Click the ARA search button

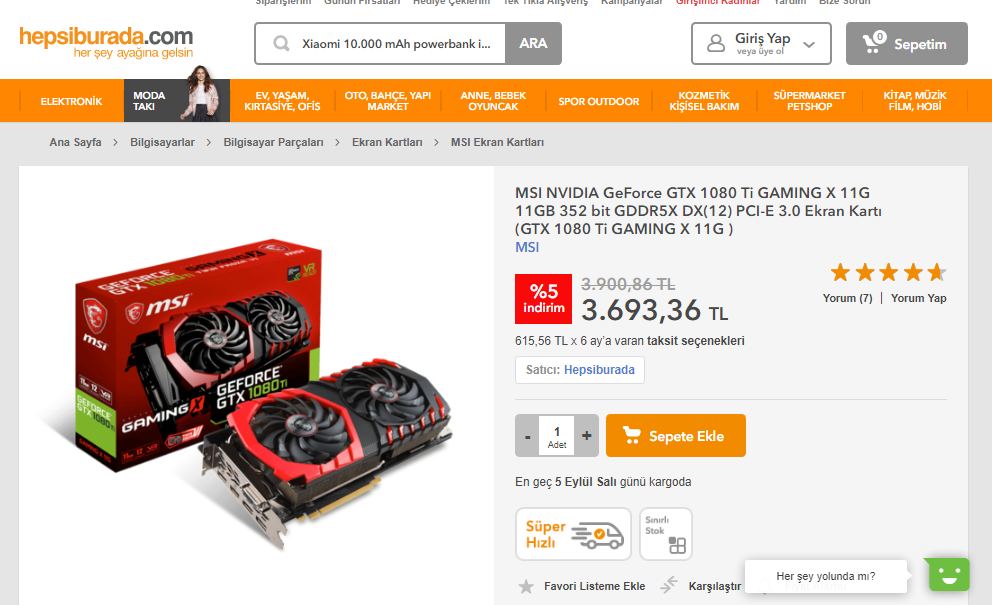[x=533, y=44]
